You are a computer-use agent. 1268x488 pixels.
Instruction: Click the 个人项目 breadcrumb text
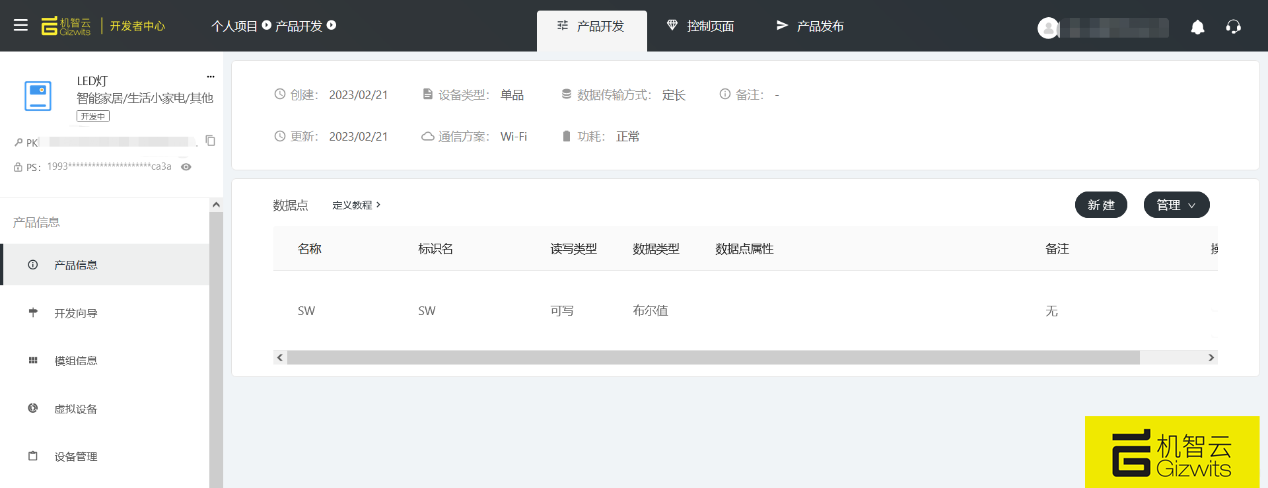[x=235, y=26]
